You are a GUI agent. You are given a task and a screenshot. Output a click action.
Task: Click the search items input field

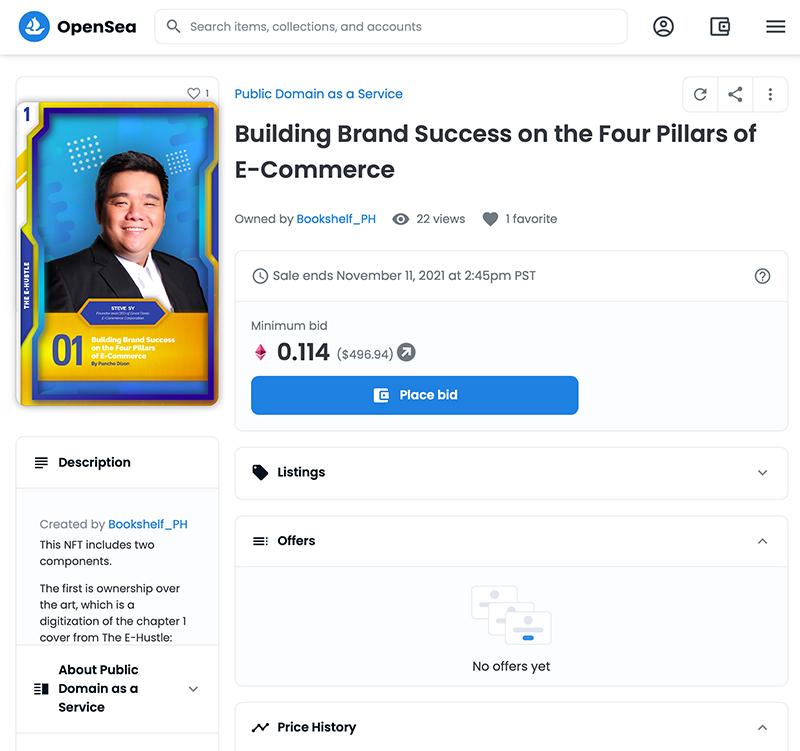point(400,27)
